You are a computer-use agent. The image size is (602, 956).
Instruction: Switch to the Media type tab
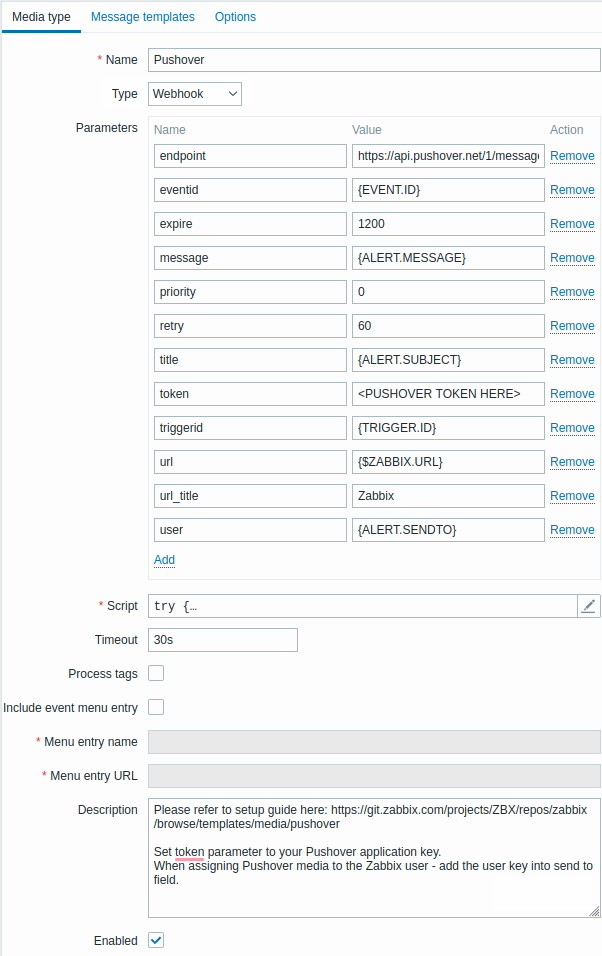[x=41, y=17]
